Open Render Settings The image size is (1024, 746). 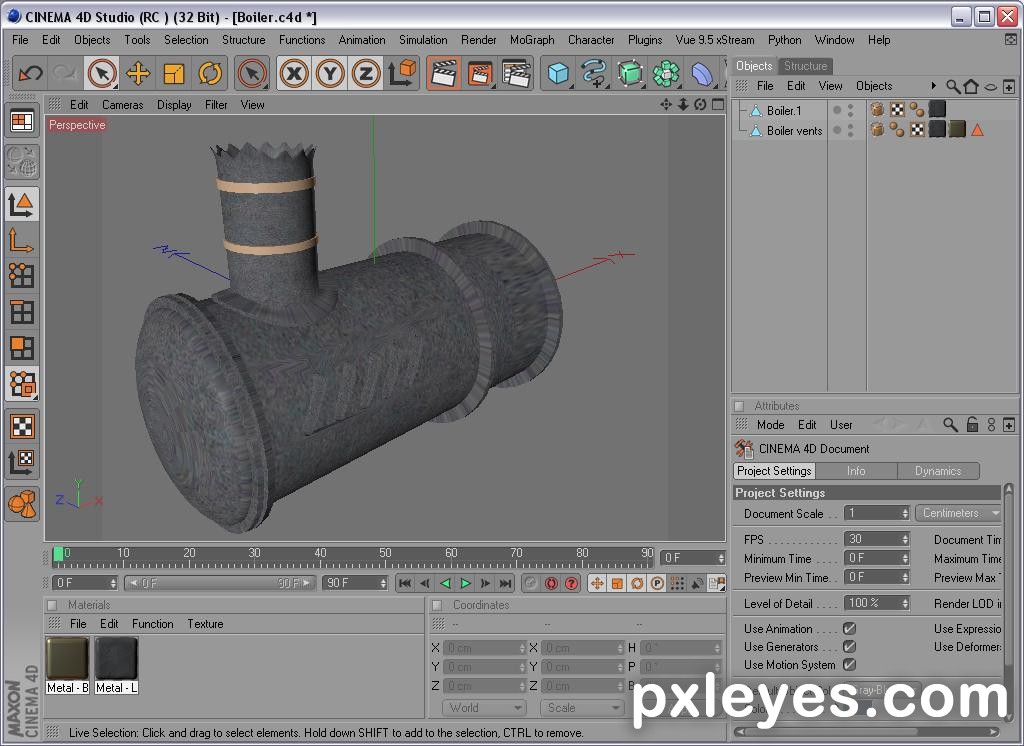516,73
